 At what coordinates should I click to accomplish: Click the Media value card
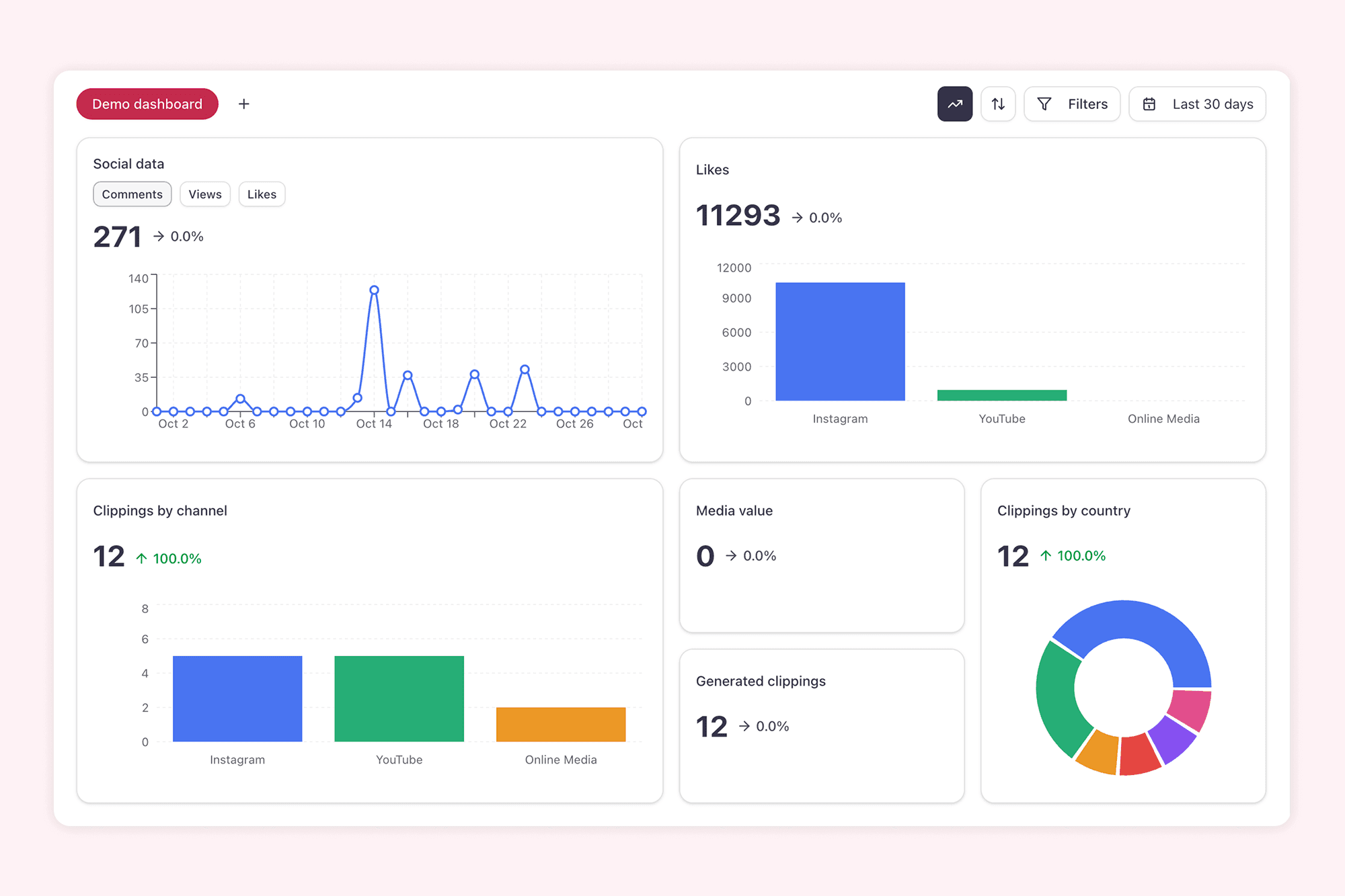(822, 555)
